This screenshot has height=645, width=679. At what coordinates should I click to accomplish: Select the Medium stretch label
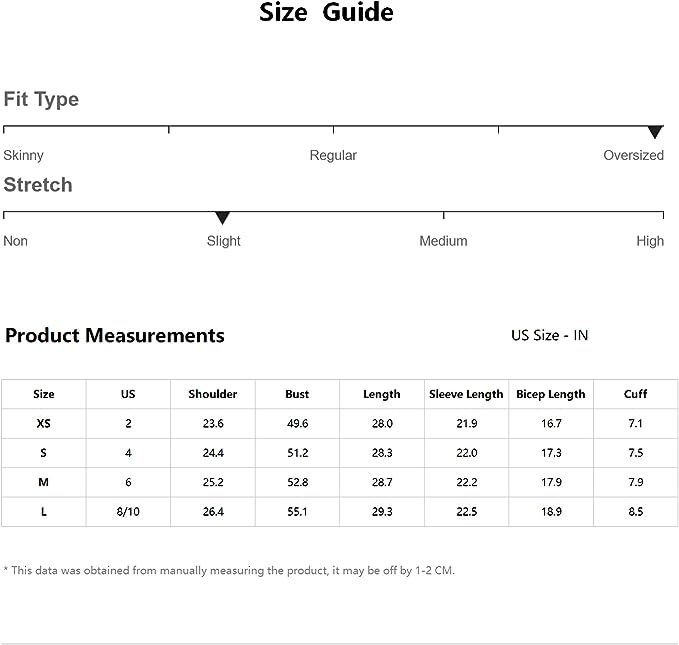(443, 241)
